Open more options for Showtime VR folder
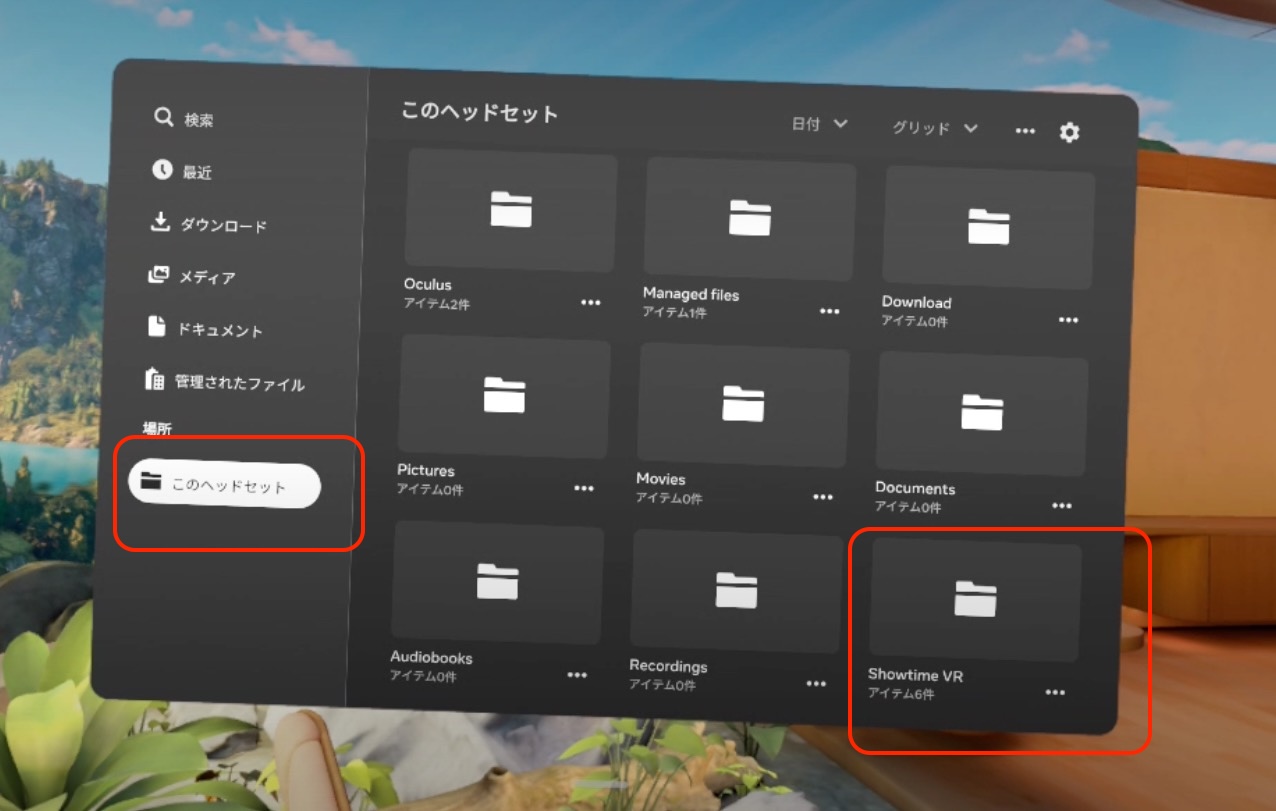The width and height of the screenshot is (1276, 811). [x=1055, y=692]
